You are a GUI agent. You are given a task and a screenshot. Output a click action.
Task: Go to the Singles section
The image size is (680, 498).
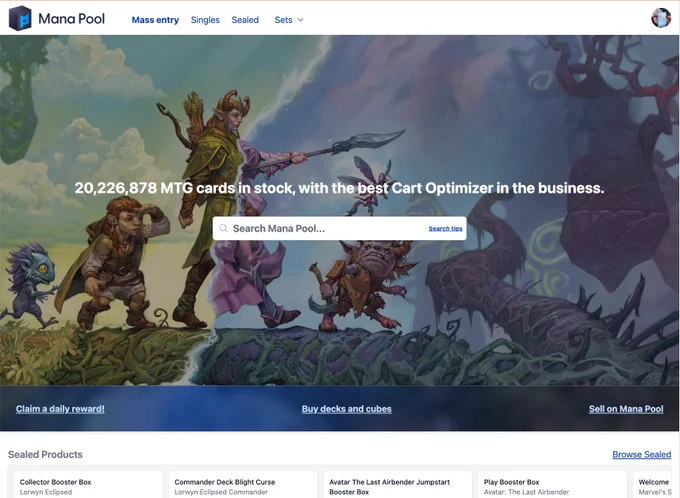point(205,20)
